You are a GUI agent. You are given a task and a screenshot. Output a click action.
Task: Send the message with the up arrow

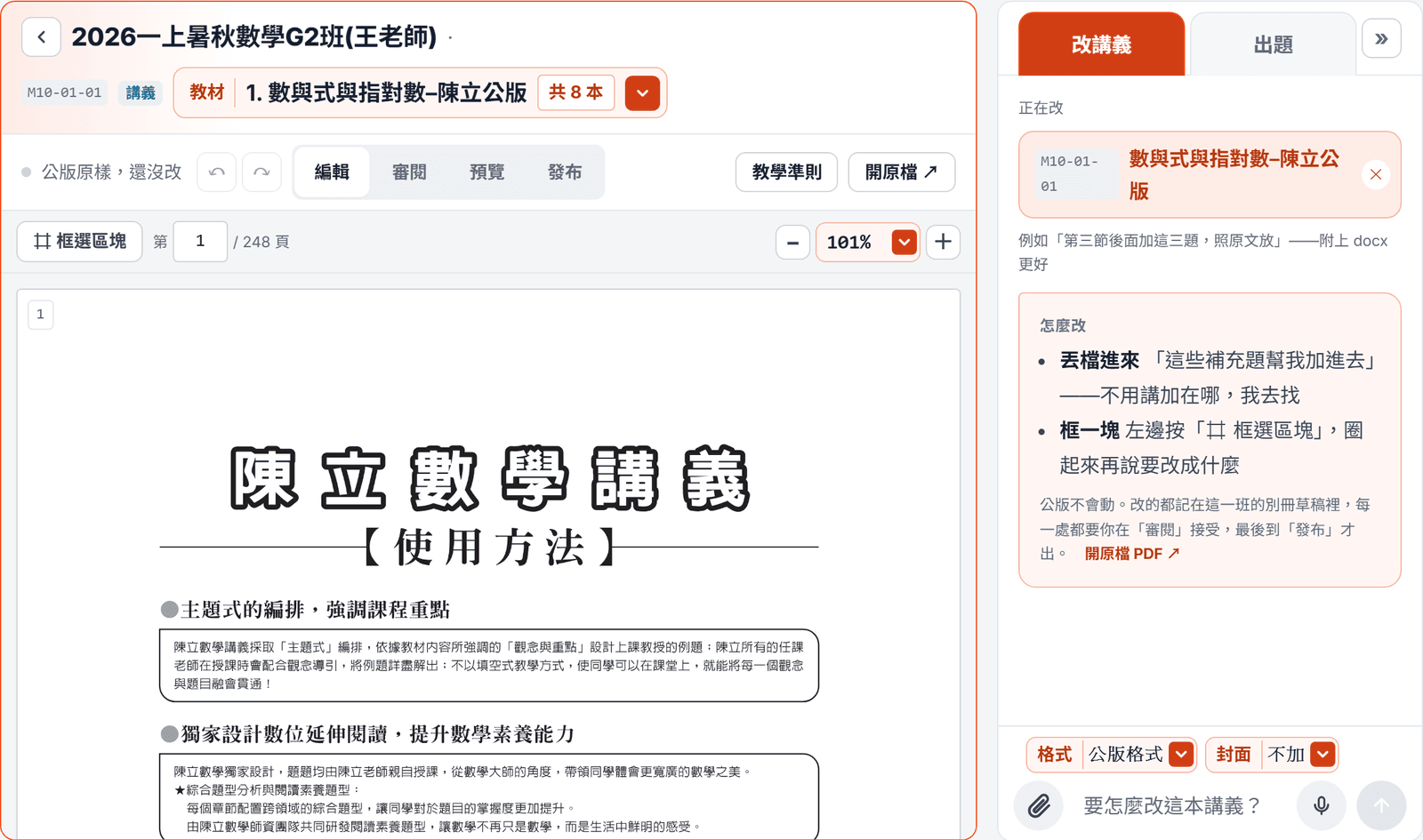[x=1381, y=806]
